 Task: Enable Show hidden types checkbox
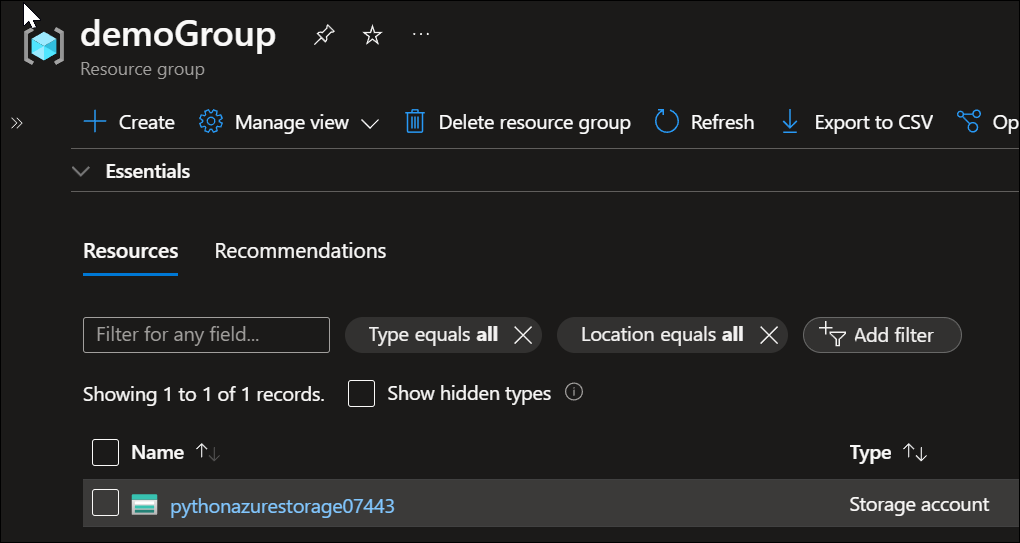[361, 393]
